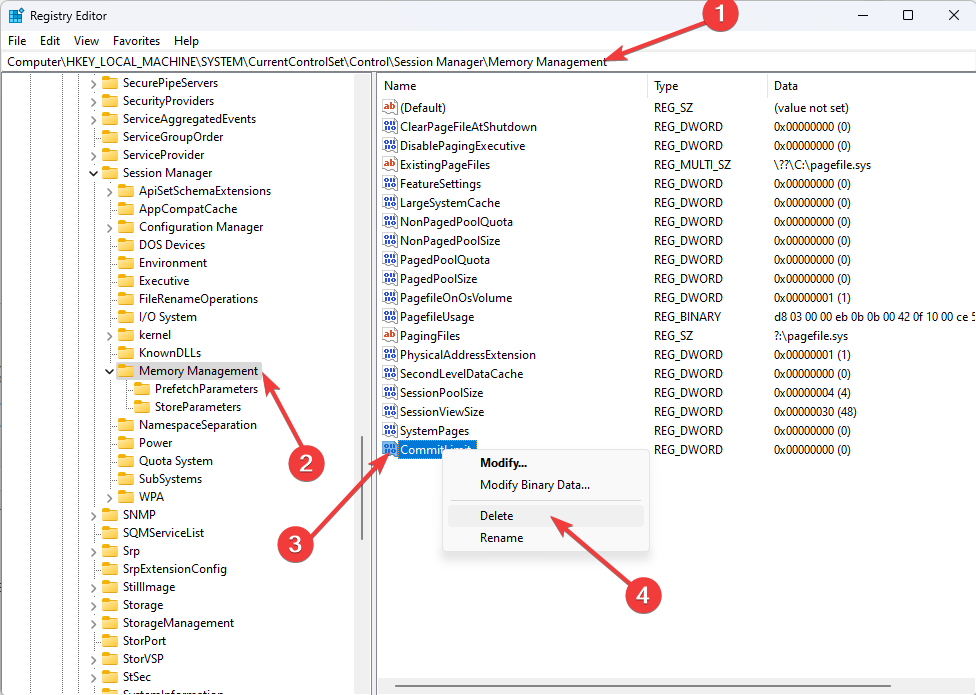Select the PagefileOnOsVolume value name
This screenshot has width=976, height=695.
tap(456, 297)
